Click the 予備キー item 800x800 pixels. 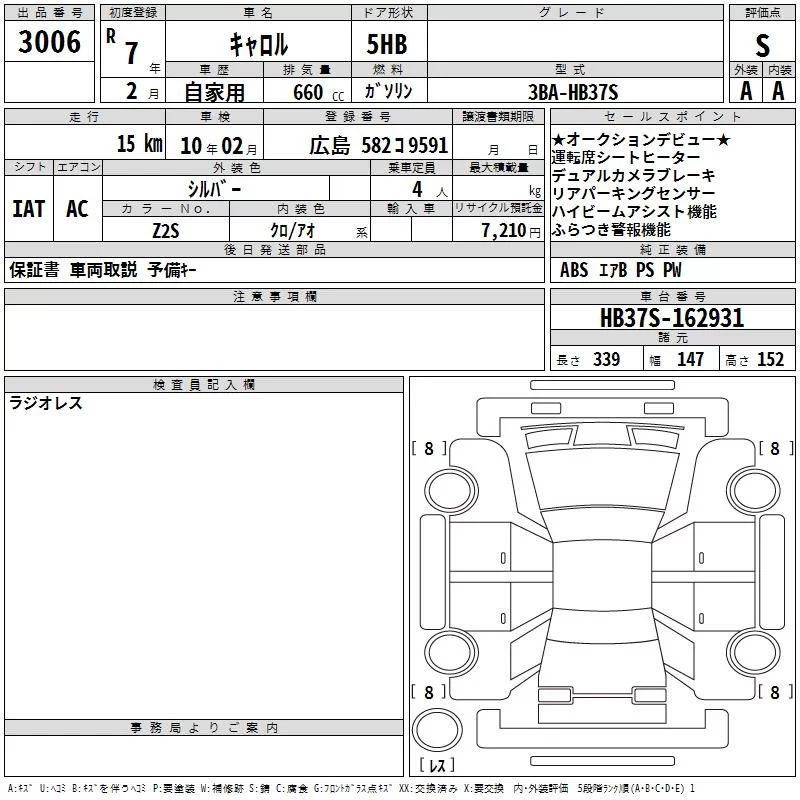(x=172, y=270)
